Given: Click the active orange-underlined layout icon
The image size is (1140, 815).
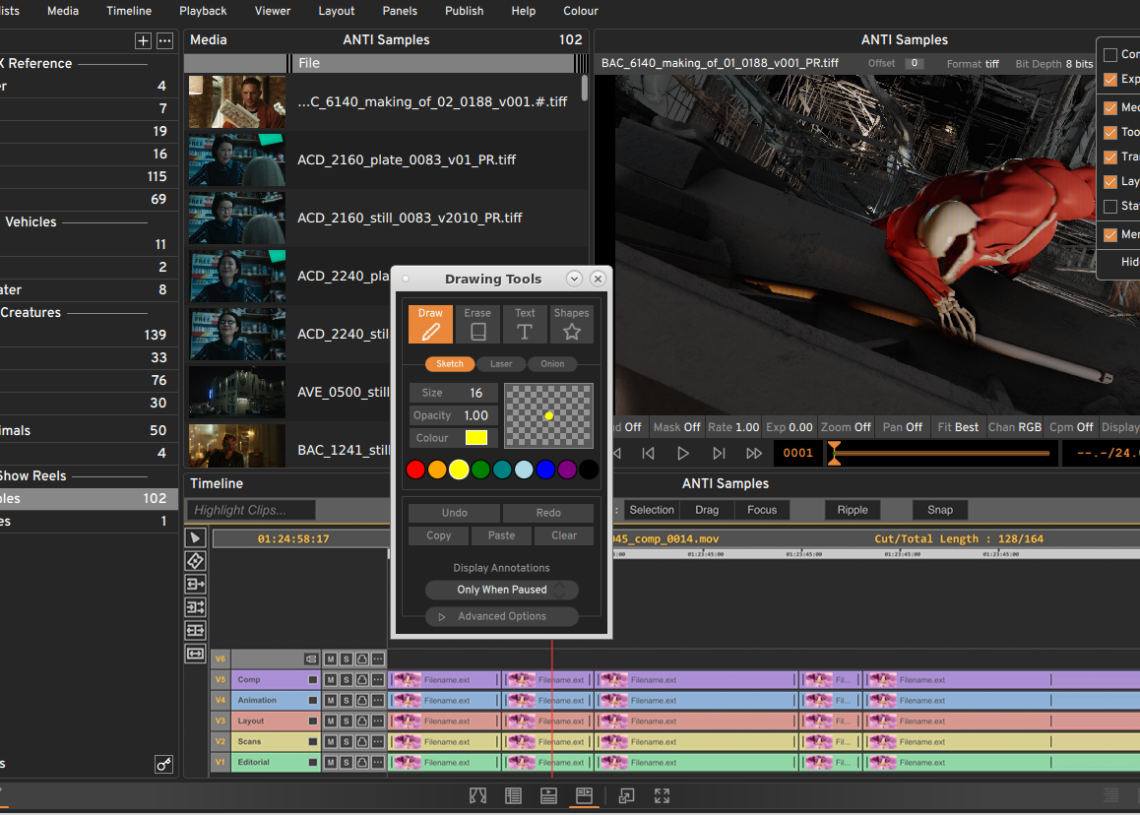Looking at the screenshot, I should [584, 796].
